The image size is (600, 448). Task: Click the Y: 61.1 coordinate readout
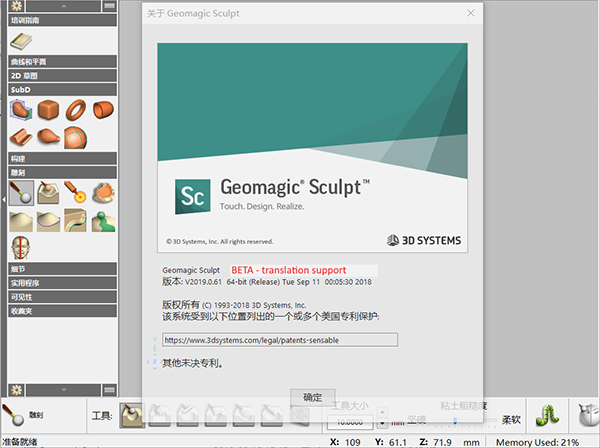point(391,442)
